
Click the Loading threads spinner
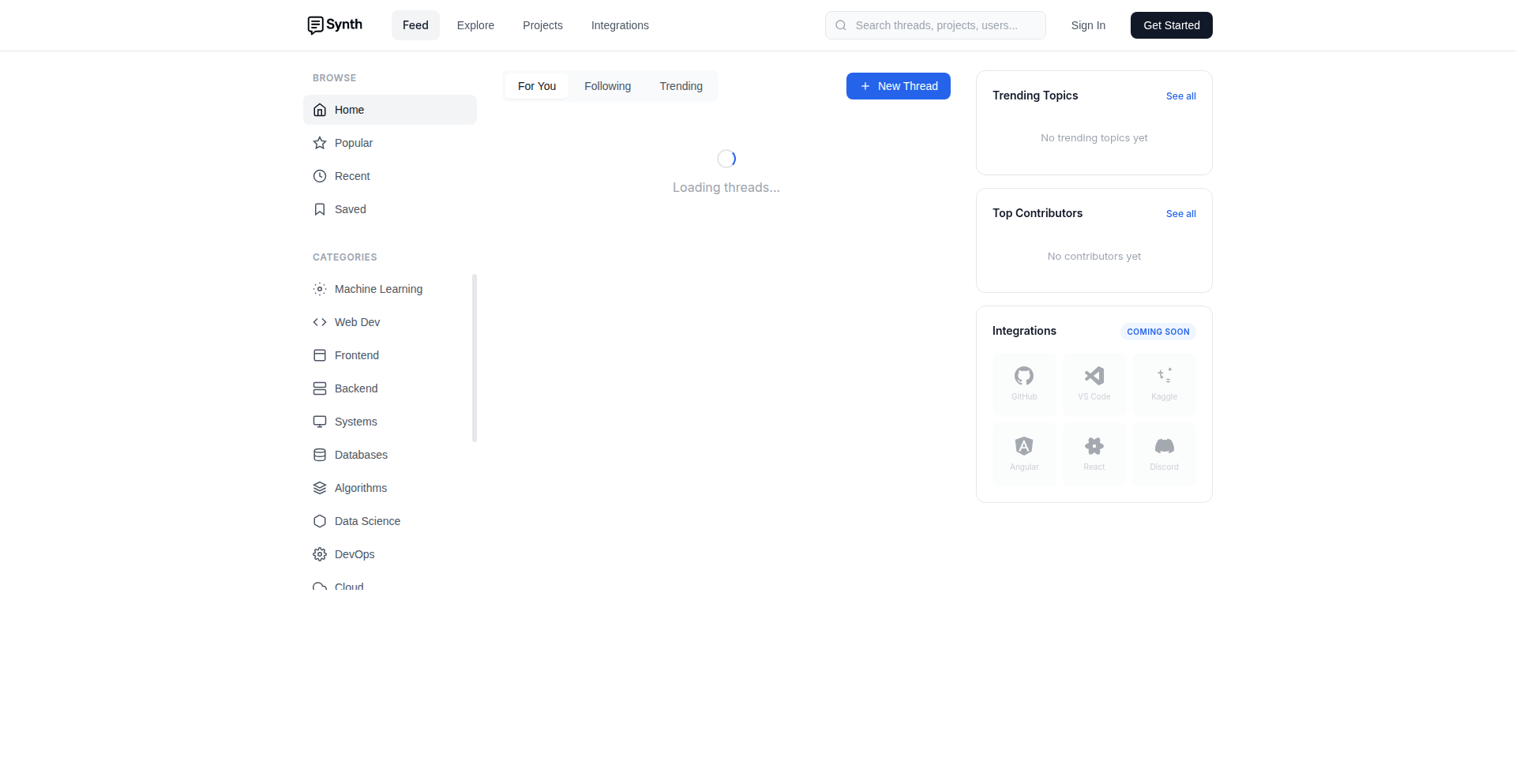tap(726, 159)
